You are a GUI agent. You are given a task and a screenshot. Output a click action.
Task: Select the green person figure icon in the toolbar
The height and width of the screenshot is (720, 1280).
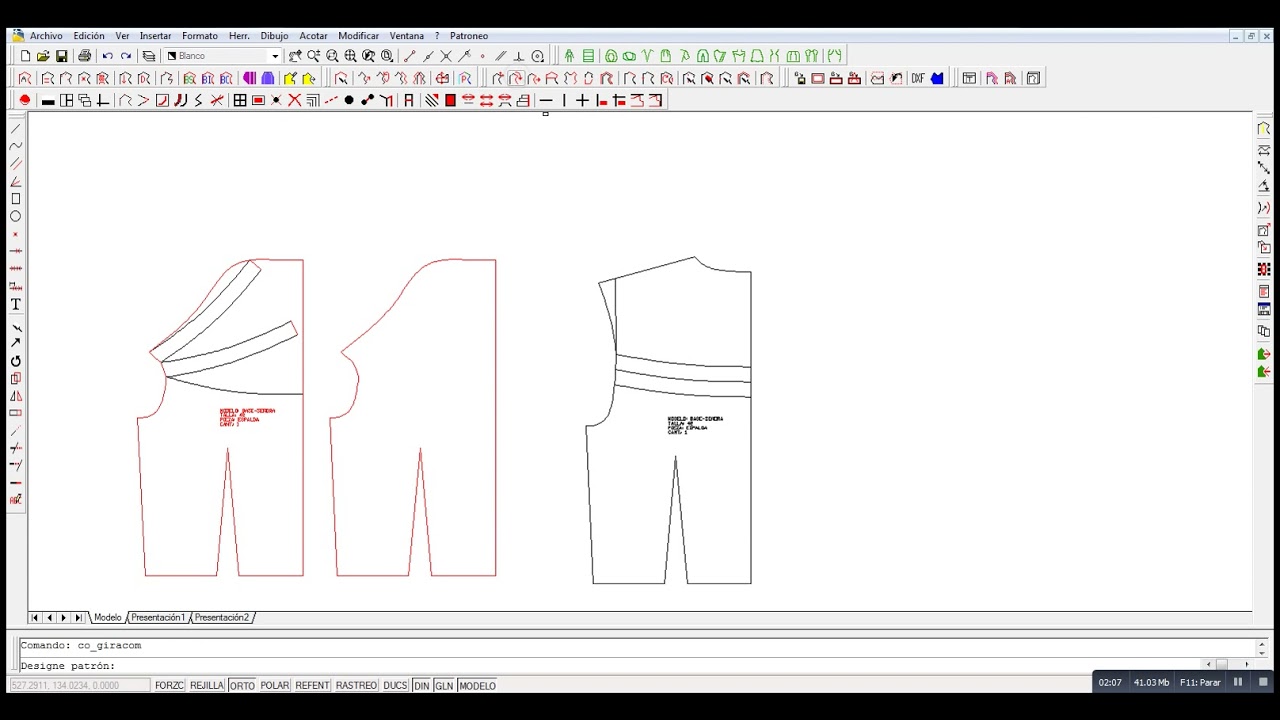(x=569, y=56)
